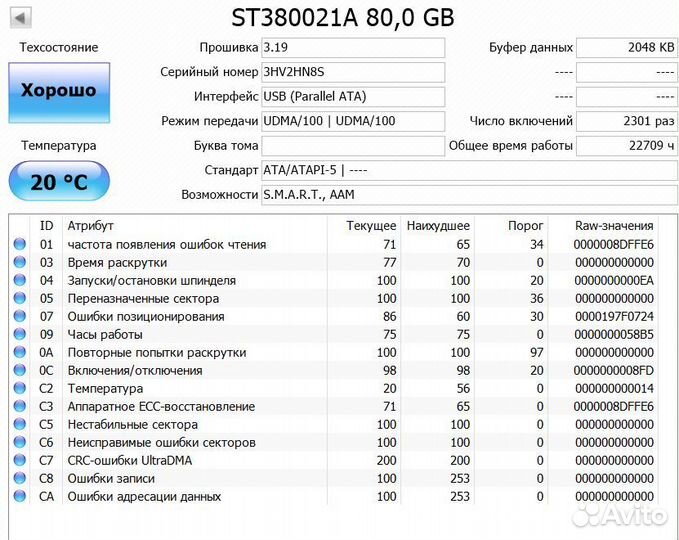Click status dot for Неисправимые ошибки секторов
This screenshot has height=540, width=679.
coord(19,442)
